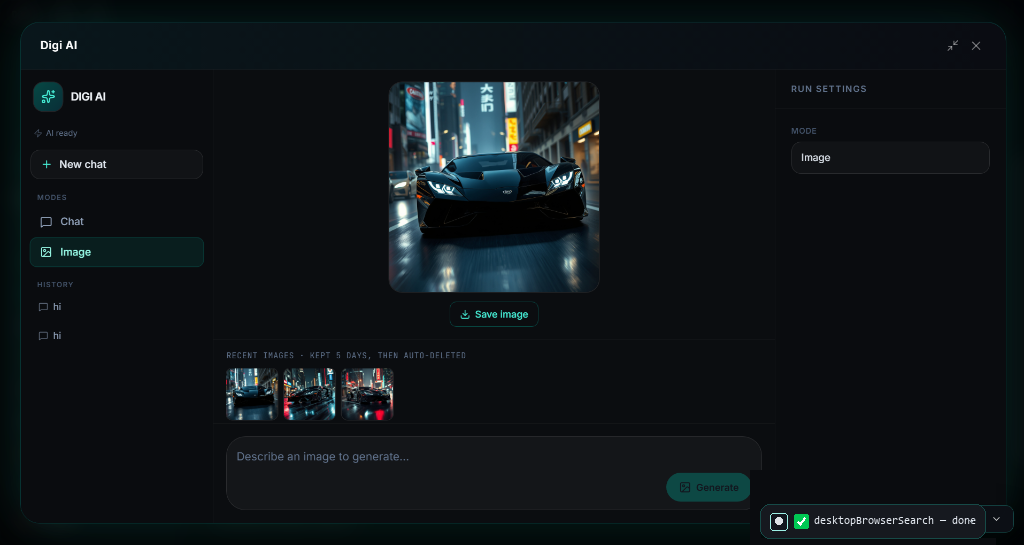Click the Generate button
This screenshot has height=545, width=1024.
pyautogui.click(x=709, y=488)
